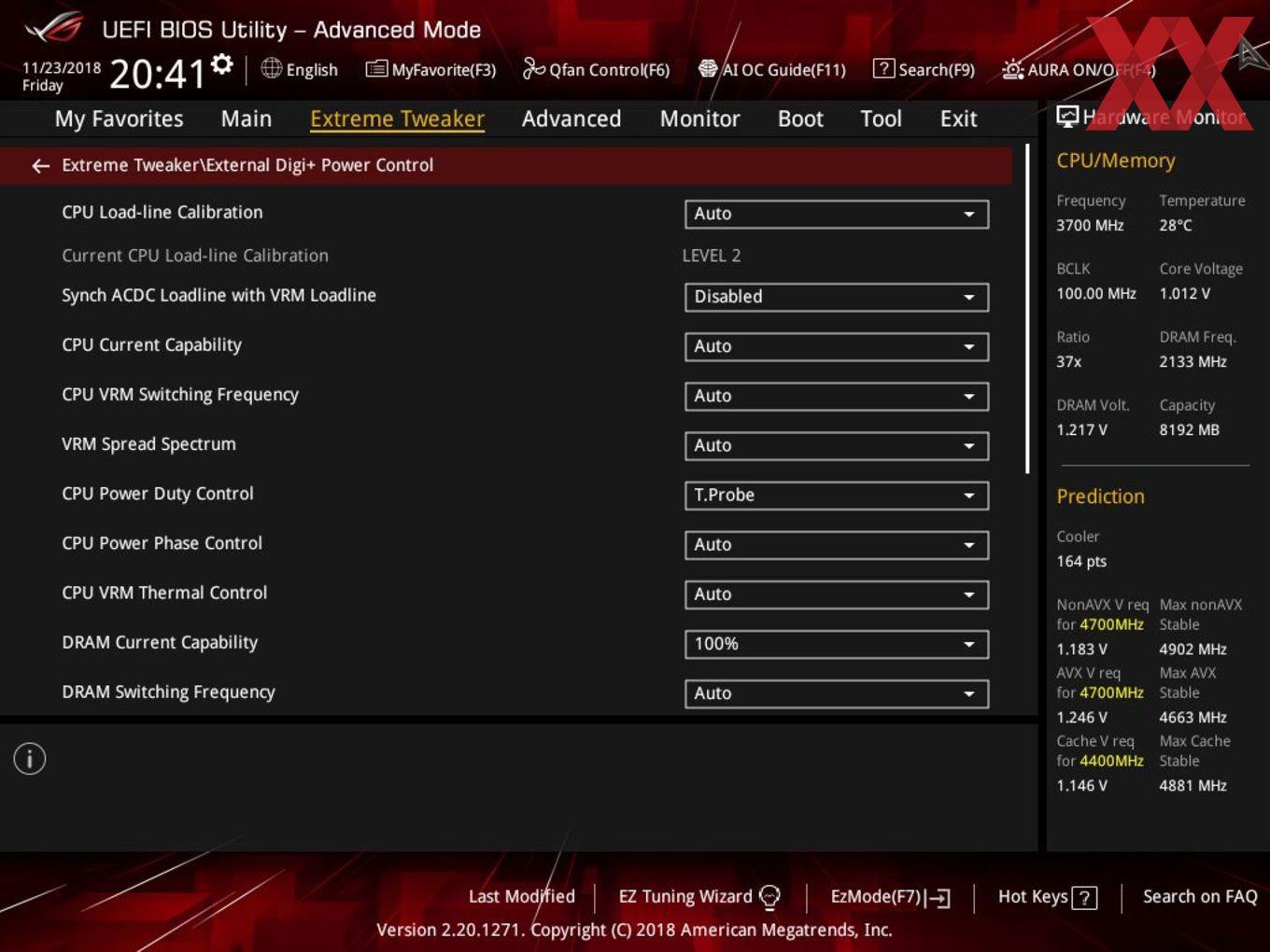The image size is (1270, 952).
Task: Go to Tool tab
Action: (x=881, y=119)
